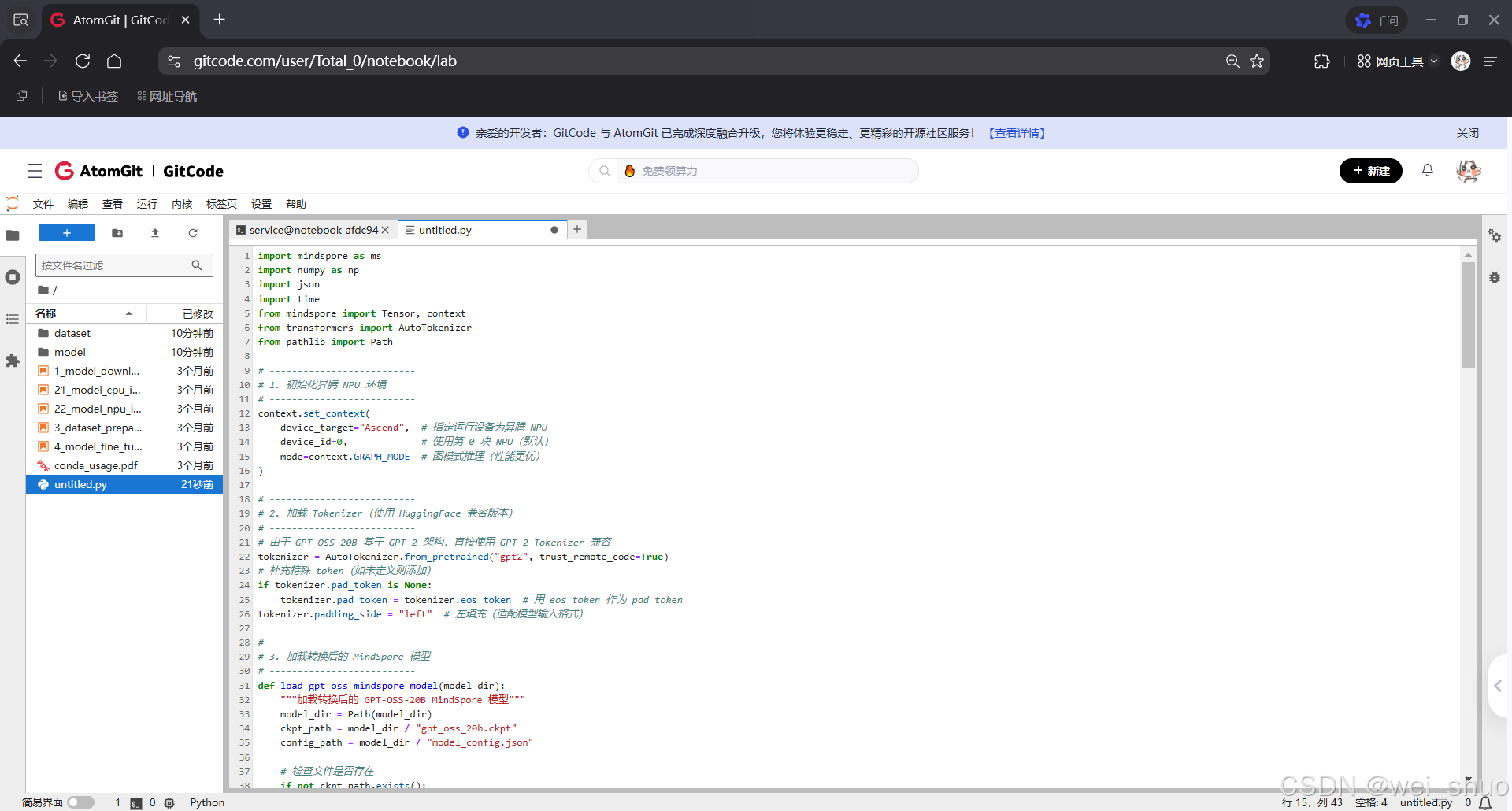
Task: Sort files by the 名称 column
Action: (85, 313)
